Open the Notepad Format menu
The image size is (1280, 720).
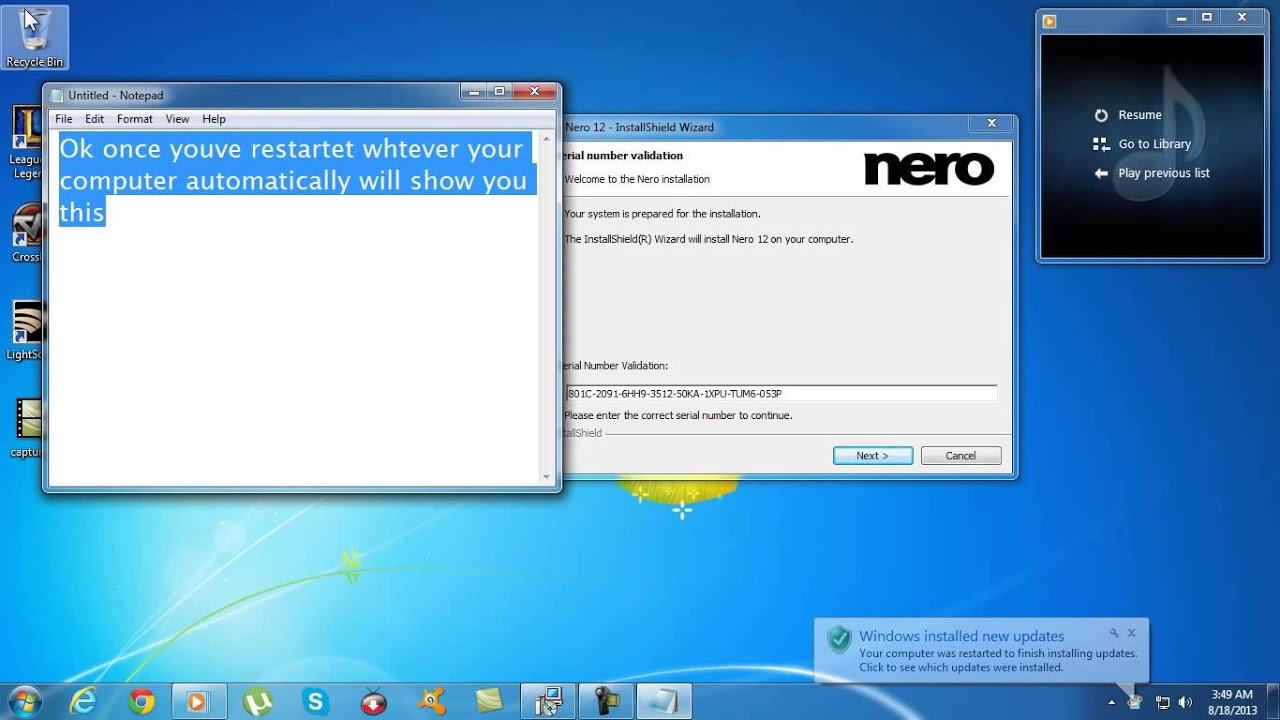point(135,118)
